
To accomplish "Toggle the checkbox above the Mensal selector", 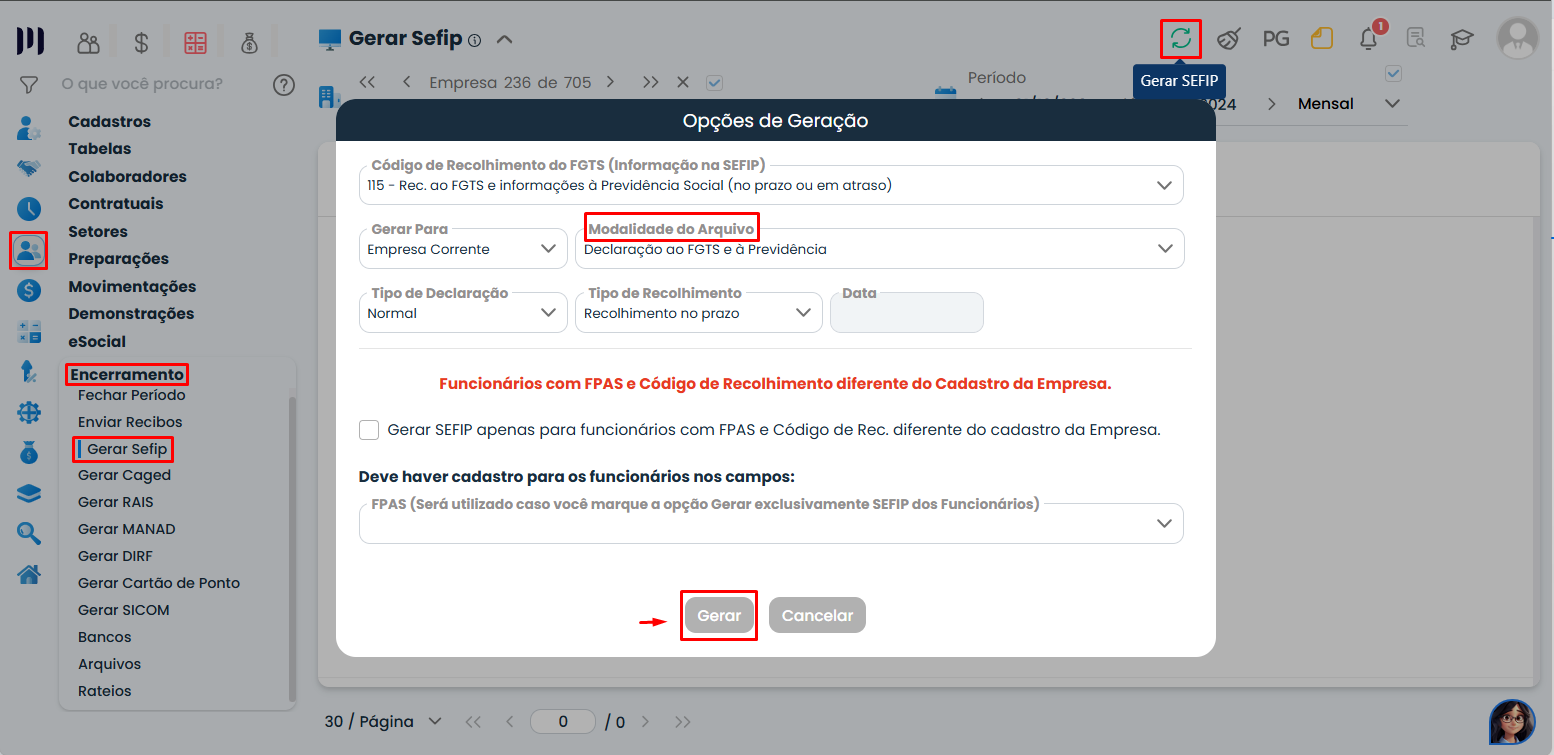I will click(1394, 73).
